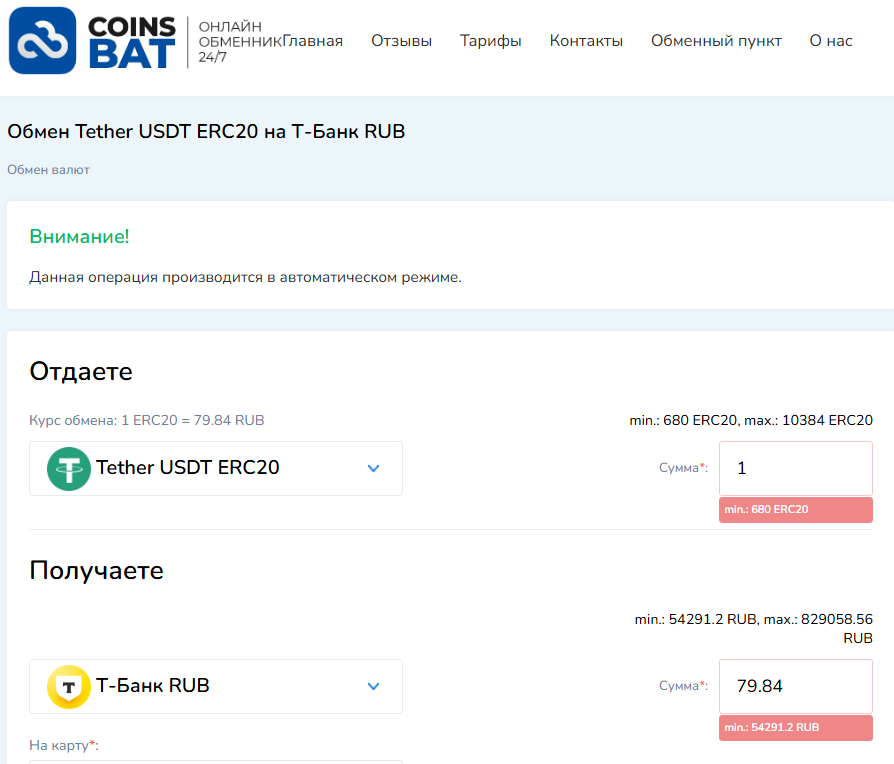The image size is (894, 764).
Task: Select the Tether USDT coin icon
Action: 67,468
